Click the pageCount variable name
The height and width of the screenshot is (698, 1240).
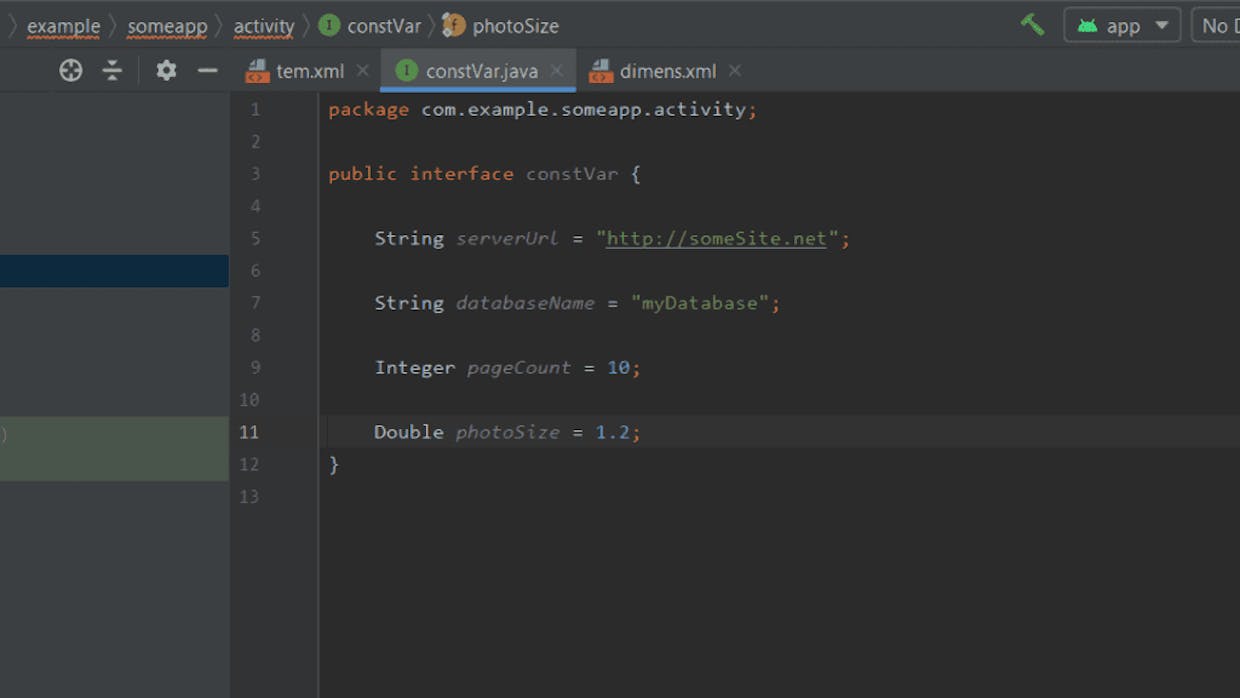coord(519,367)
